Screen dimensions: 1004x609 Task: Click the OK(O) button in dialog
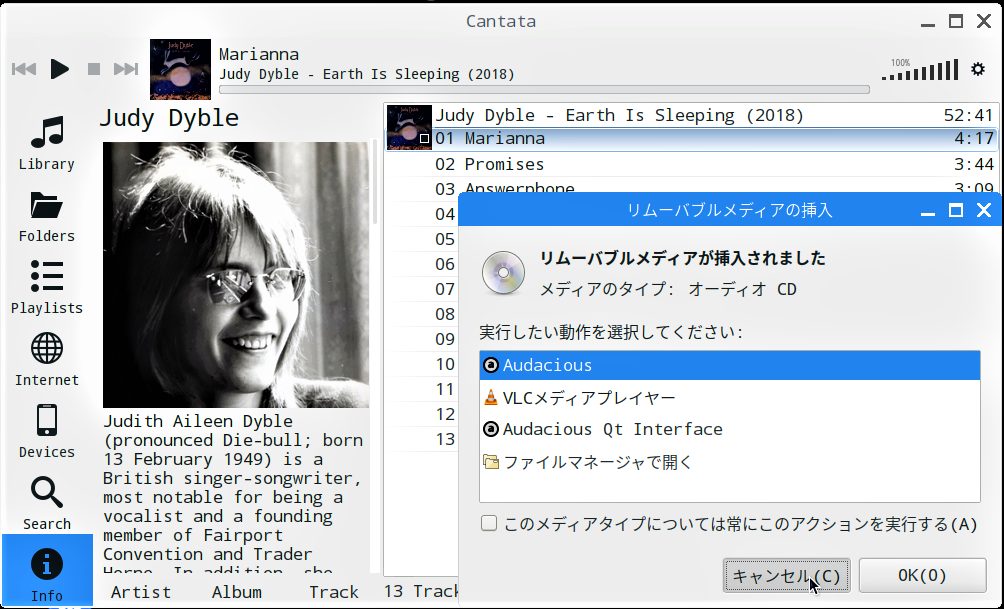[x=922, y=575]
